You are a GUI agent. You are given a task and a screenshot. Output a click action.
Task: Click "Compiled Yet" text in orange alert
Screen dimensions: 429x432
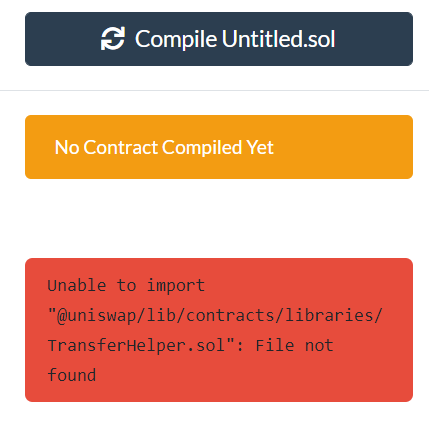(x=218, y=147)
